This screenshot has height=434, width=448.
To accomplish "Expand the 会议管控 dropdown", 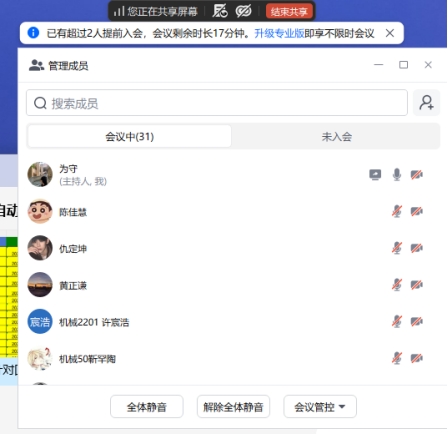I will point(320,407).
